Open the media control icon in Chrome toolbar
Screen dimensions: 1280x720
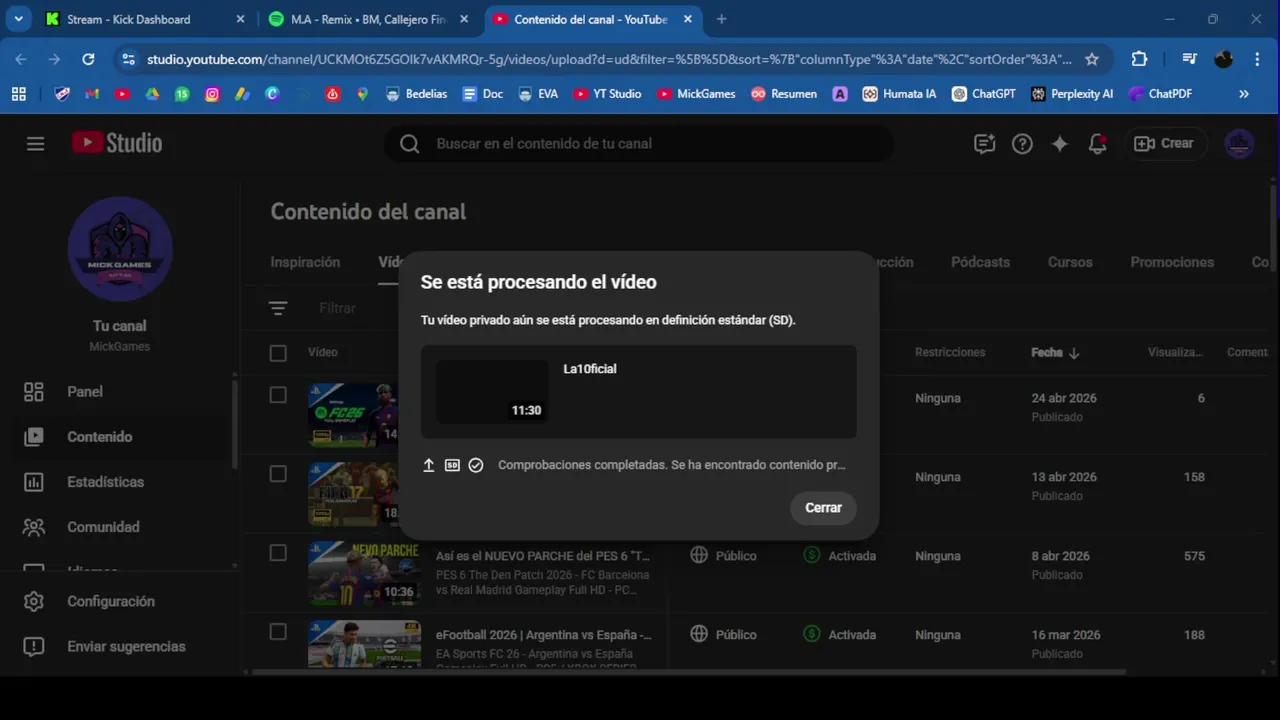[1189, 59]
